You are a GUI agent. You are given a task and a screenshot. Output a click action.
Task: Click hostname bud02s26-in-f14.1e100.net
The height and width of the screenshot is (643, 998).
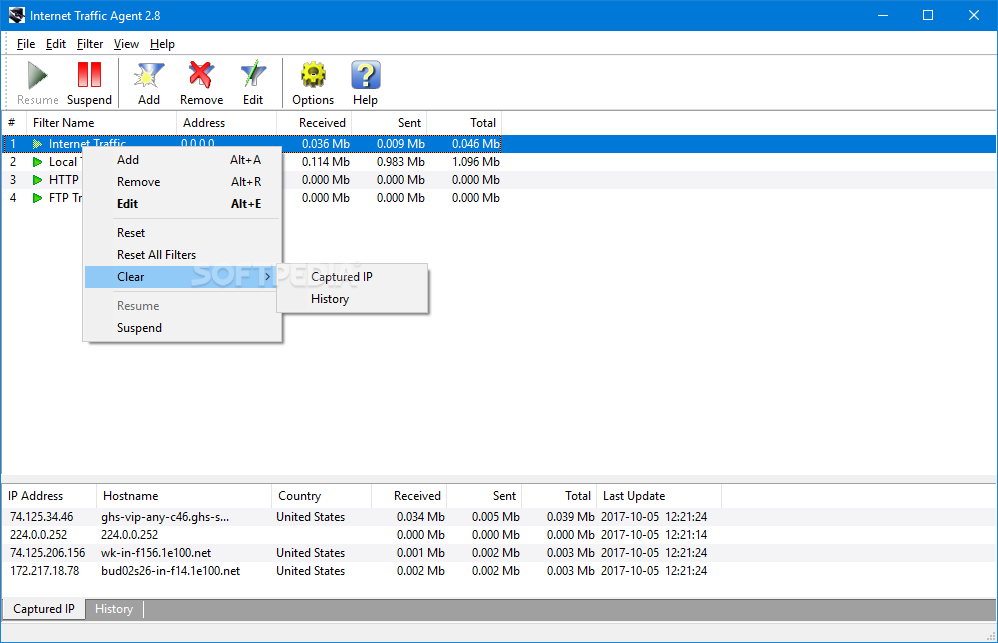pyautogui.click(x=171, y=571)
